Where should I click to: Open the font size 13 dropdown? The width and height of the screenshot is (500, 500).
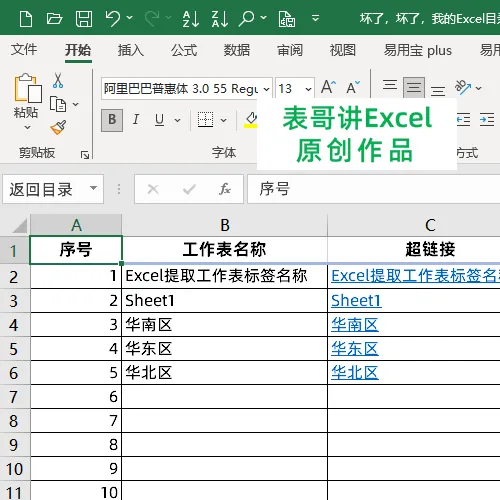[x=308, y=89]
